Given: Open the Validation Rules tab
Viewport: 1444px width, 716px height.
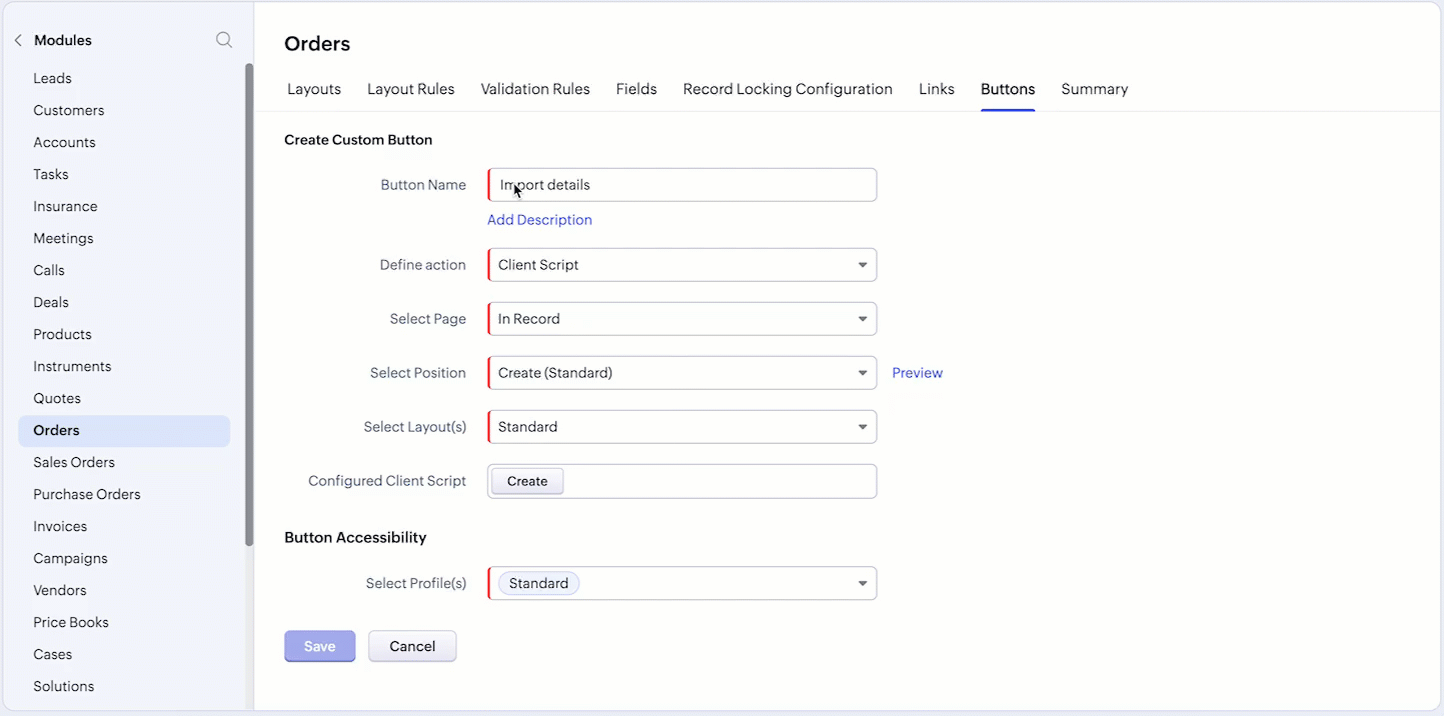Looking at the screenshot, I should click(x=535, y=89).
